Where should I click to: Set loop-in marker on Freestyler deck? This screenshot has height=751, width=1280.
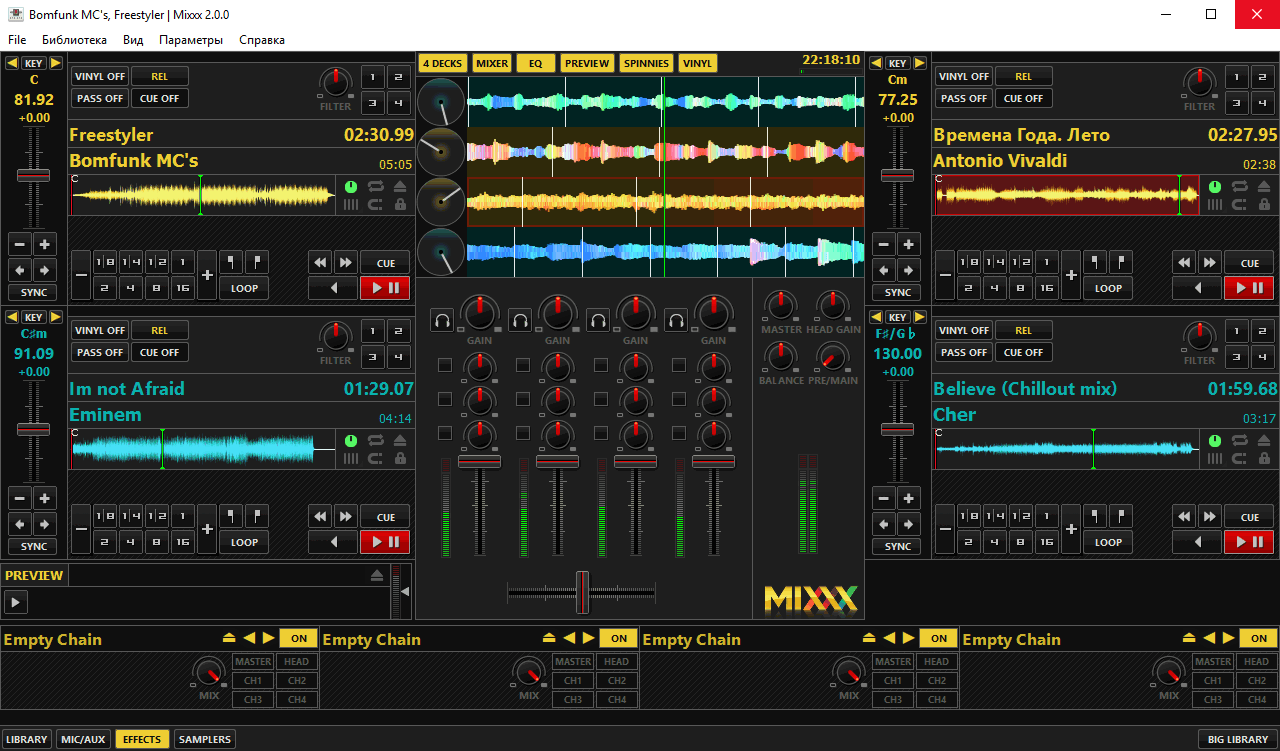point(231,263)
